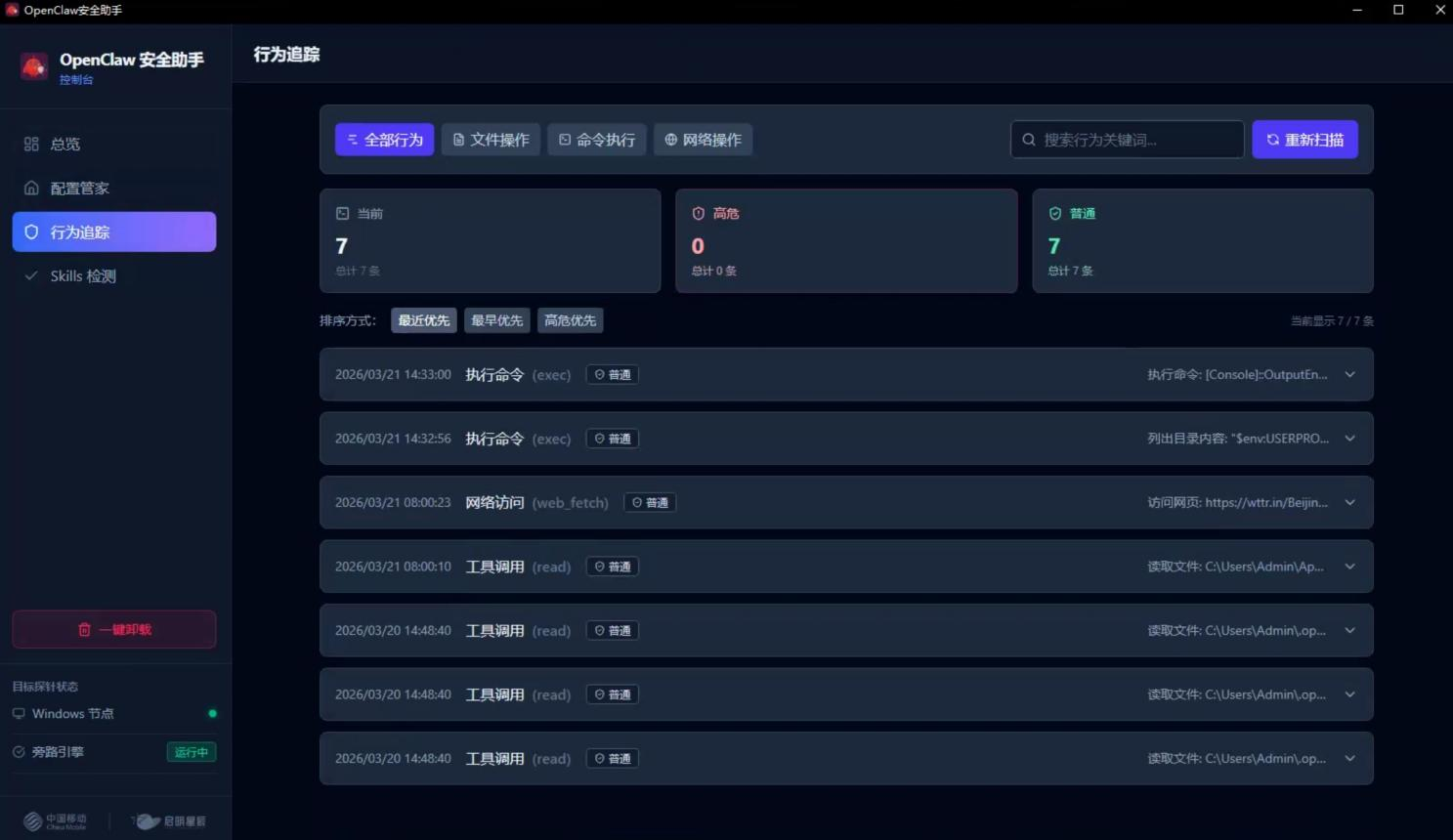The height and width of the screenshot is (840, 1453).
Task: Open the 网络操作 filter tab
Action: click(703, 140)
